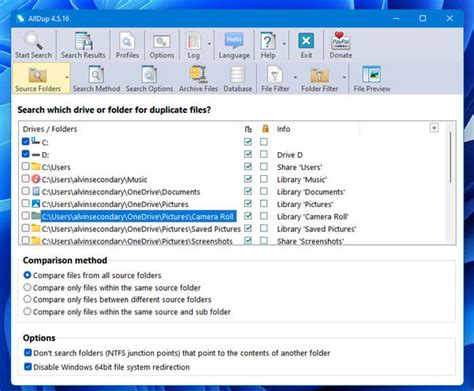Screen dimensions: 474x391
Task: Click the PayPal Donate icon
Action: (x=340, y=41)
